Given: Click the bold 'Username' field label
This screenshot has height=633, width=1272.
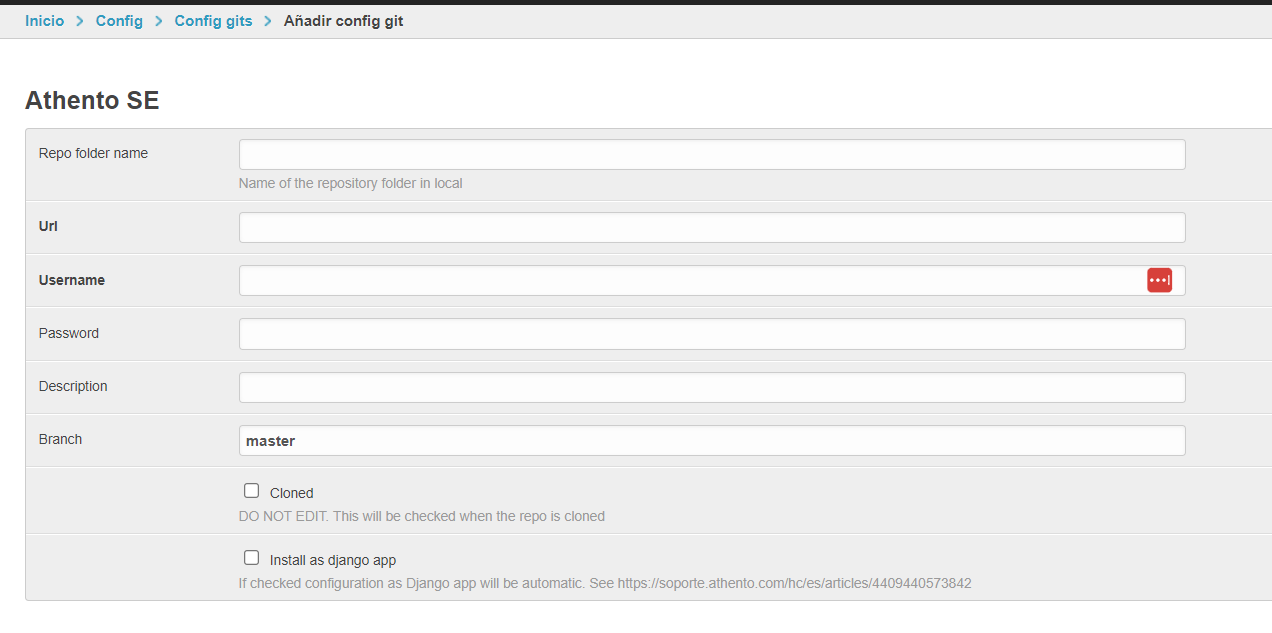Looking at the screenshot, I should (72, 281).
